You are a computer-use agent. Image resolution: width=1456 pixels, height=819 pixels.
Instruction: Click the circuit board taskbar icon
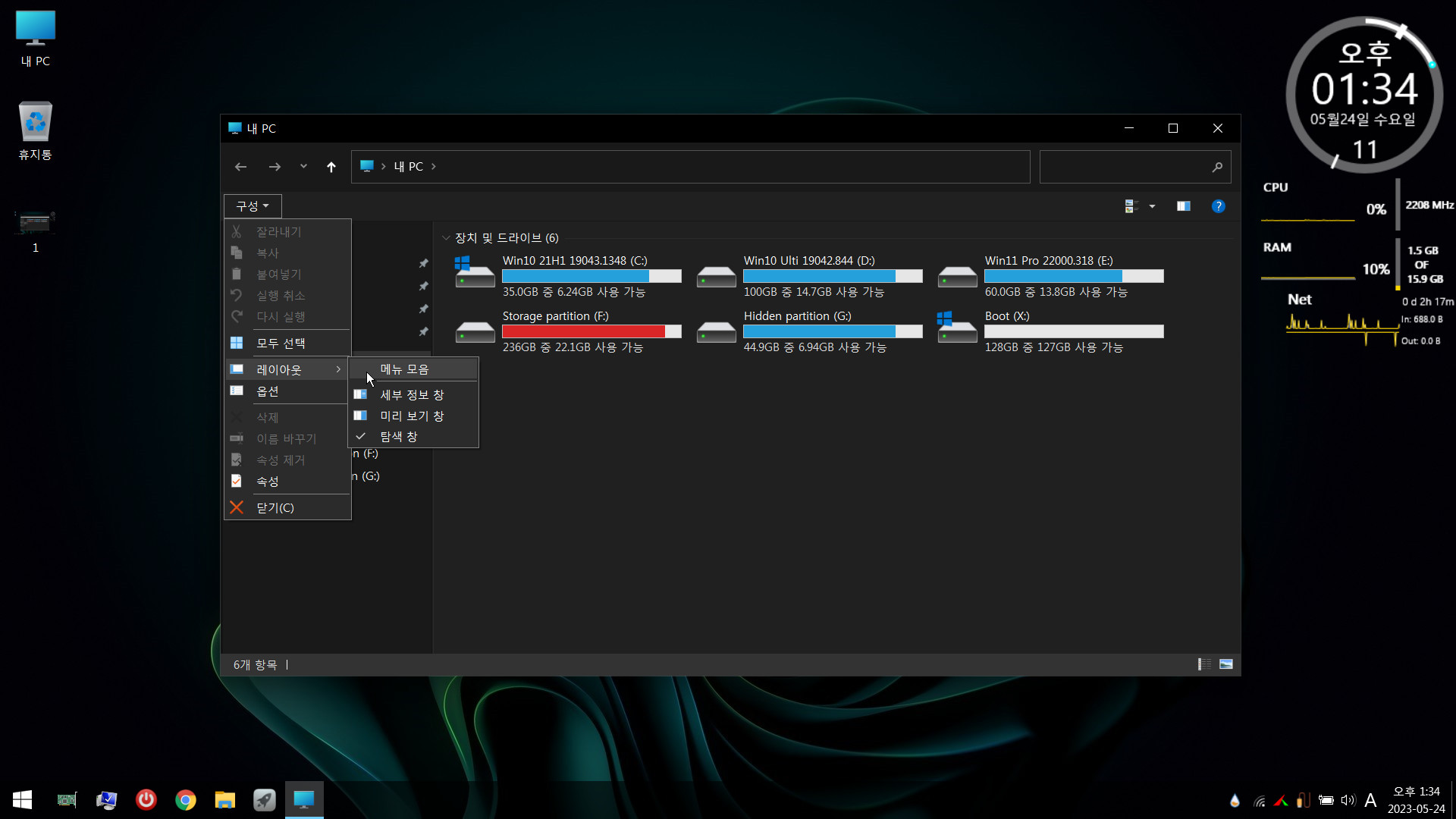pos(67,800)
